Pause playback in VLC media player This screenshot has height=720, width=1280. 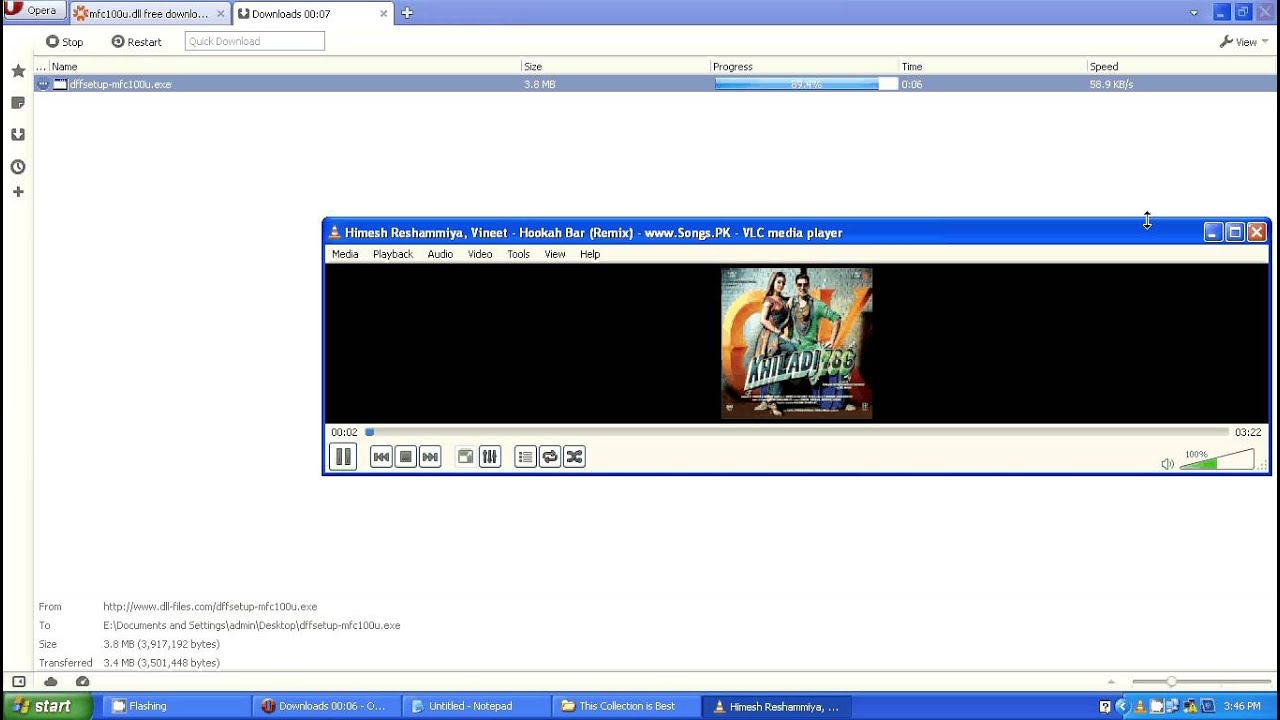point(343,457)
